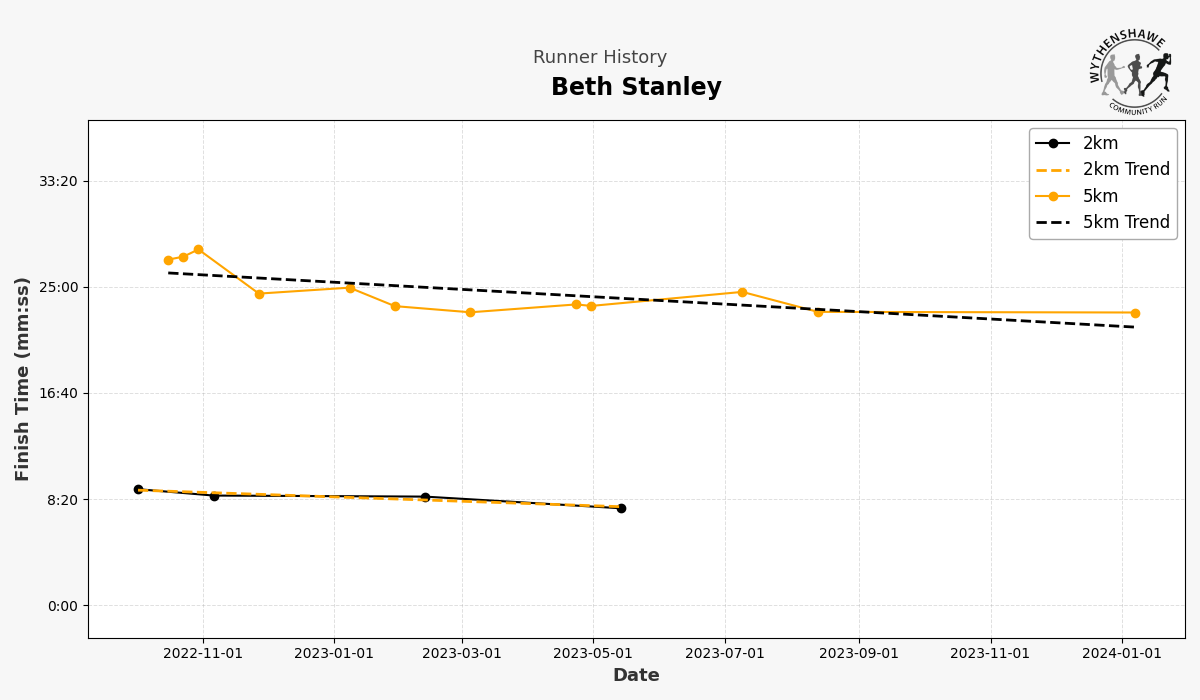
Task: Click the highest 5km data point
Action: point(198,250)
